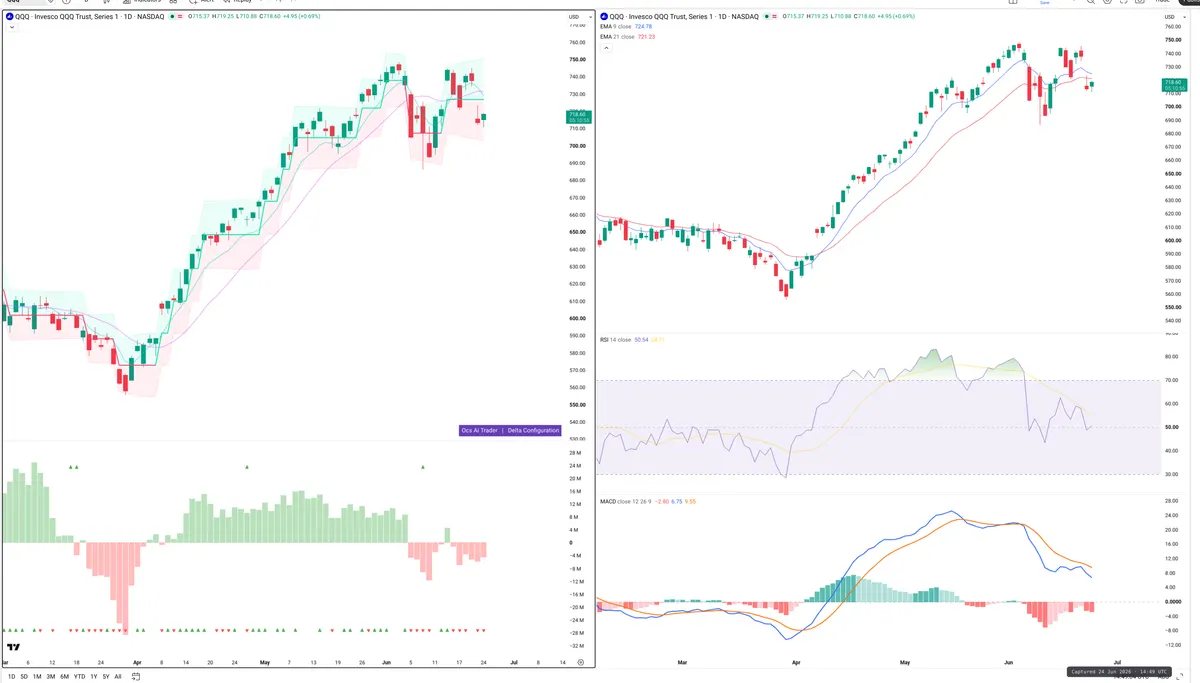
Task: Collapse the left chart legend chevron
Action: coord(11,27)
